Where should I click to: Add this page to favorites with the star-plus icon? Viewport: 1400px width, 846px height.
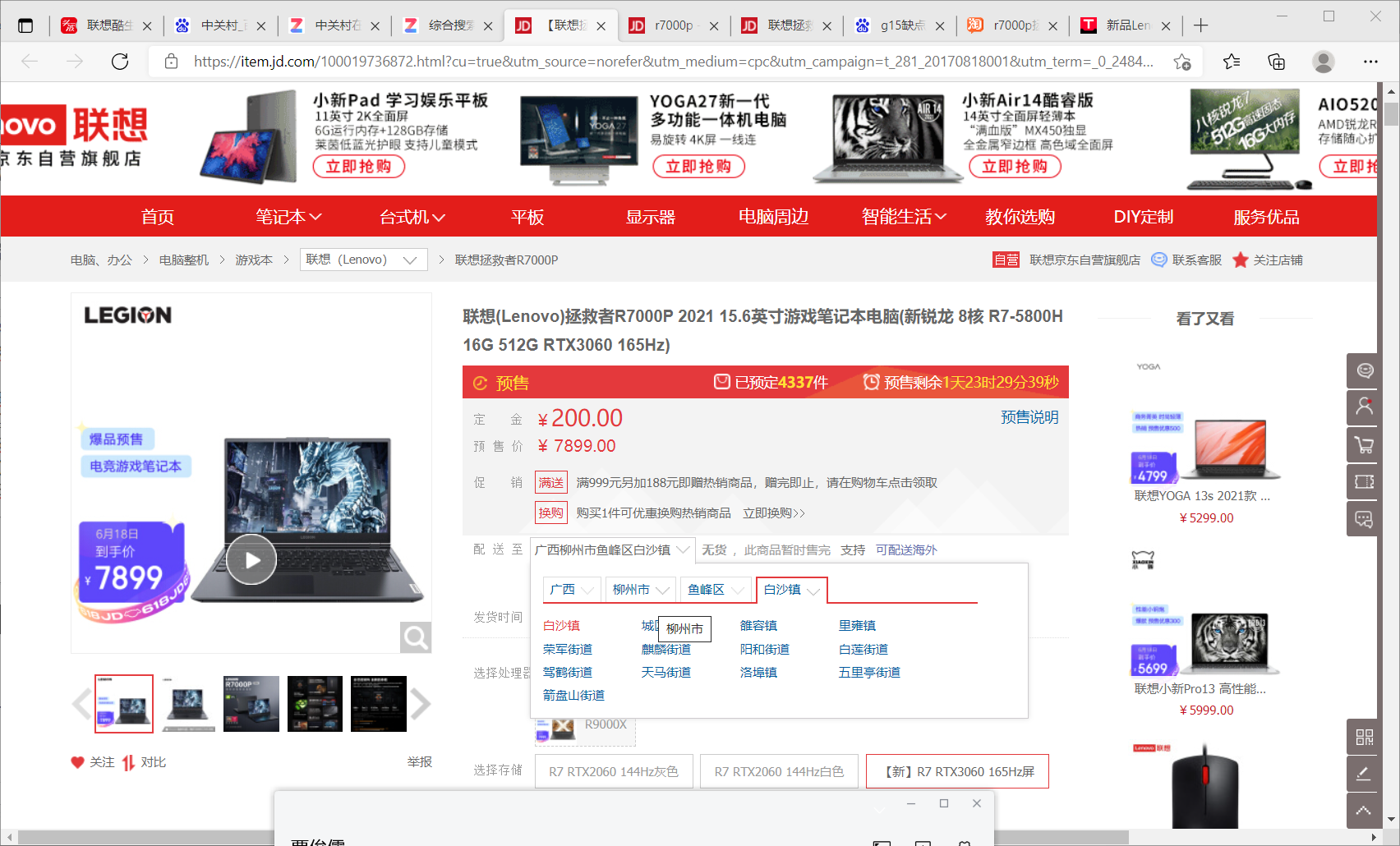(x=1182, y=62)
